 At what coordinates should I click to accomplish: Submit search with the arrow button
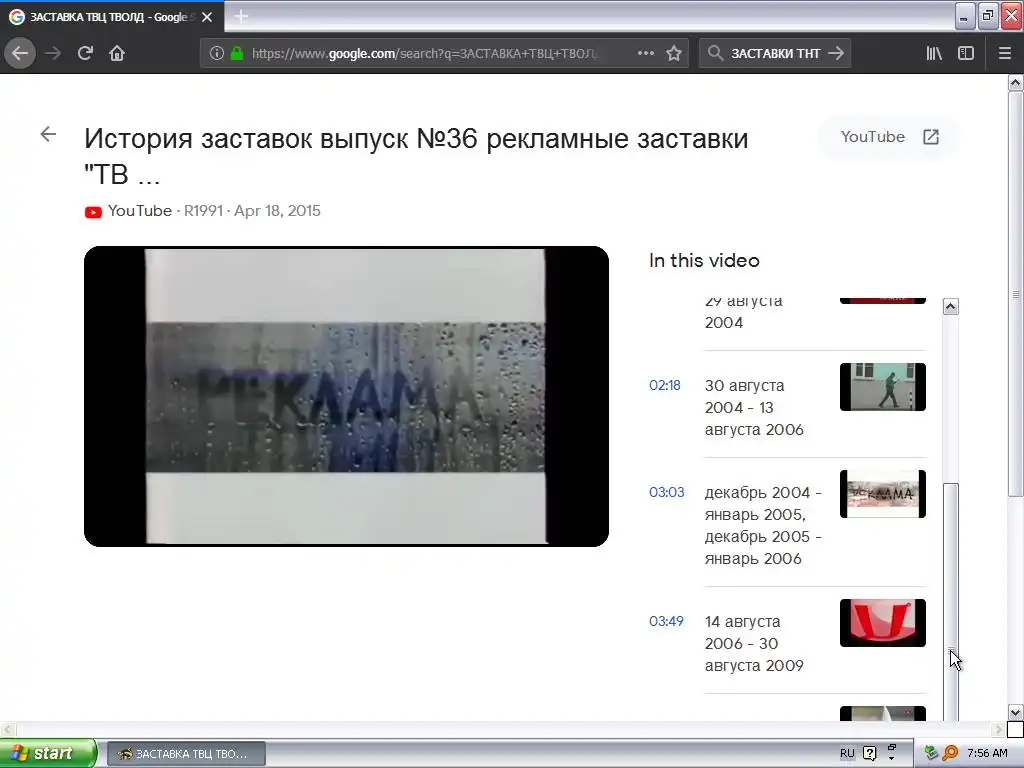836,53
